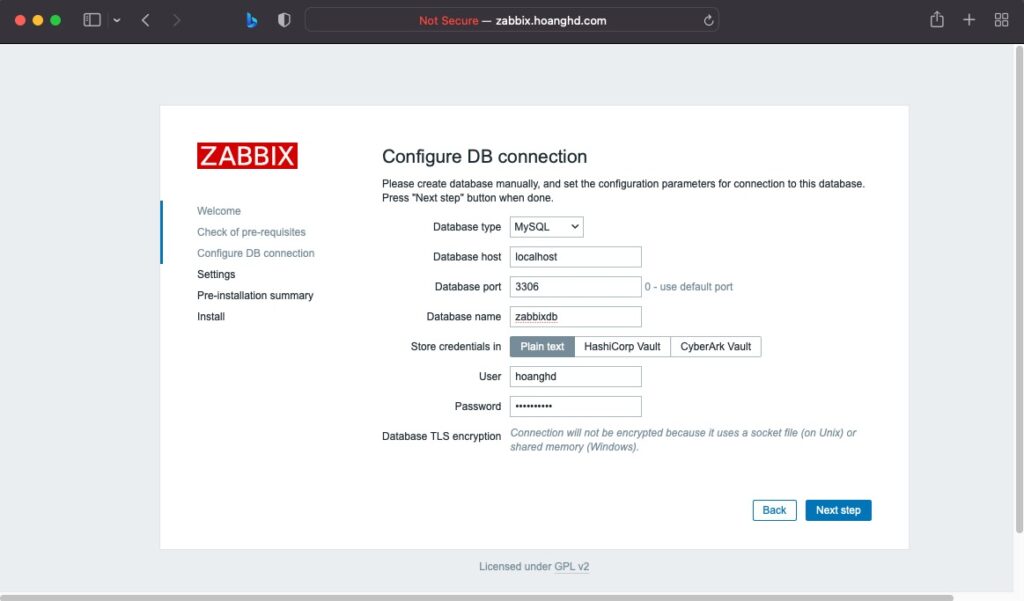Reload the page with the refresh icon
This screenshot has height=601, width=1024.
coord(709,20)
